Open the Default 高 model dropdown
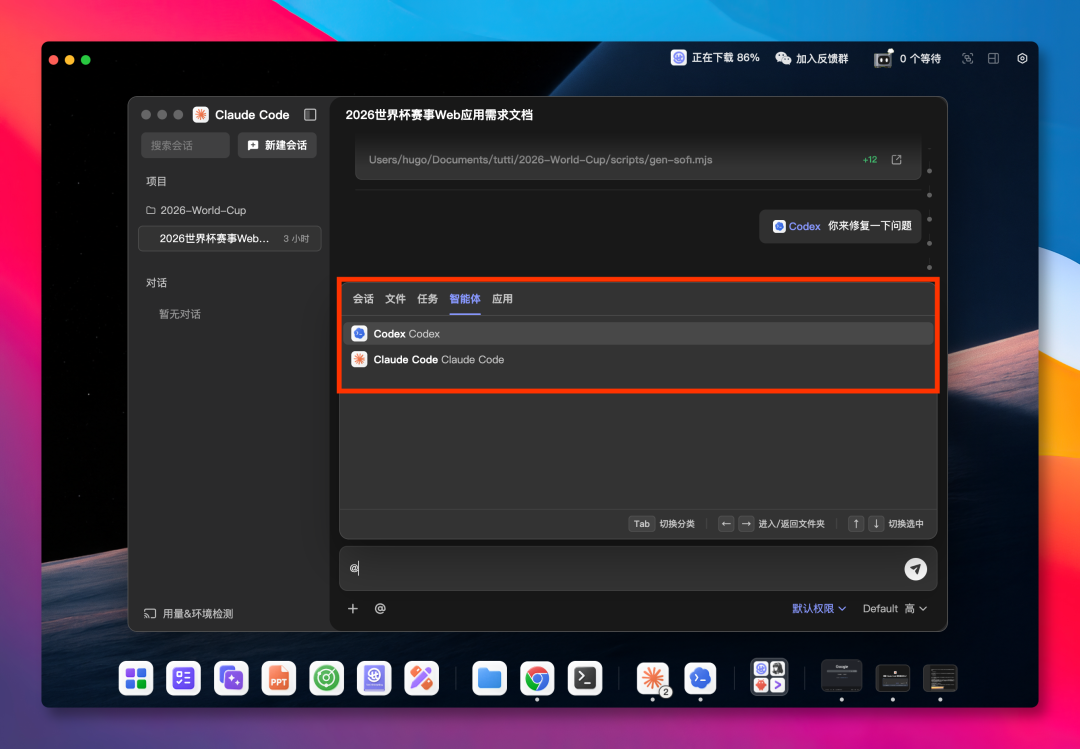This screenshot has height=749, width=1080. [895, 608]
